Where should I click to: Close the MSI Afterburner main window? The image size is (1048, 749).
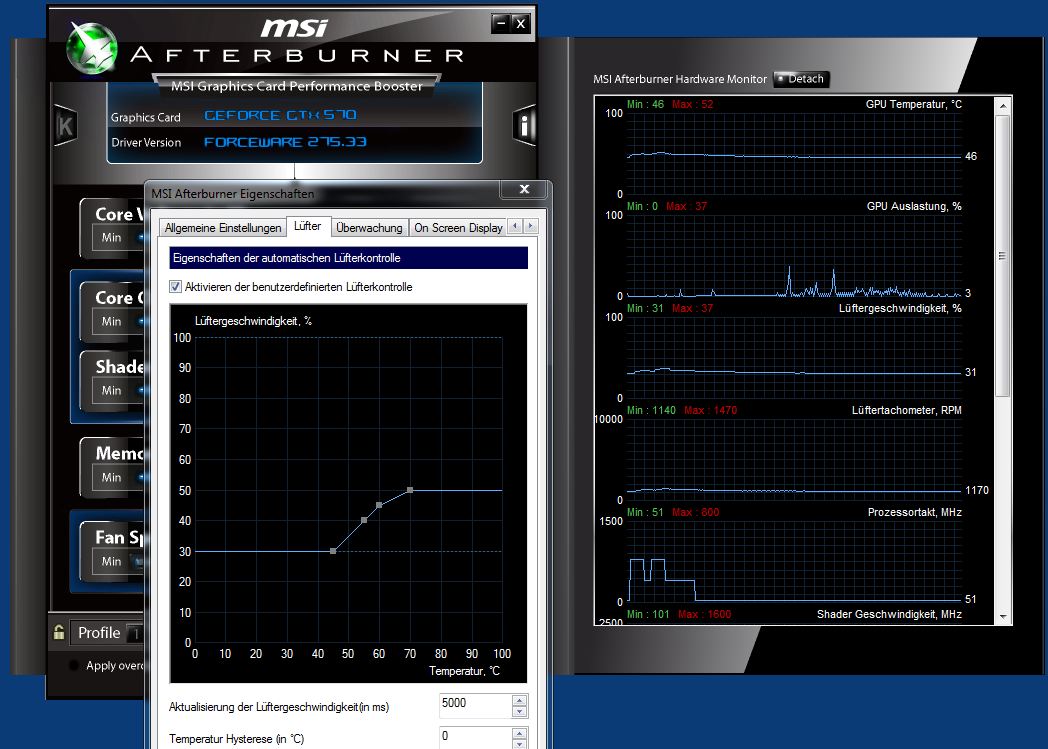point(521,23)
